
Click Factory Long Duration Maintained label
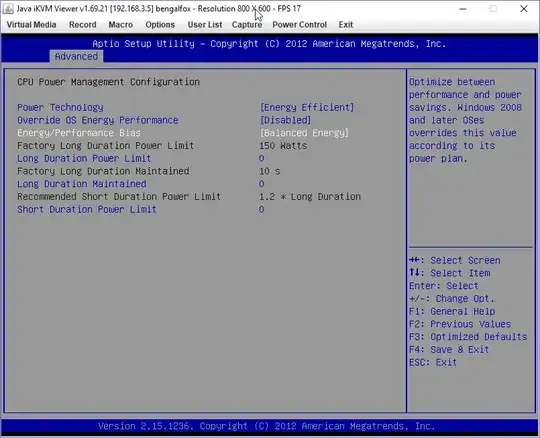tap(103, 171)
